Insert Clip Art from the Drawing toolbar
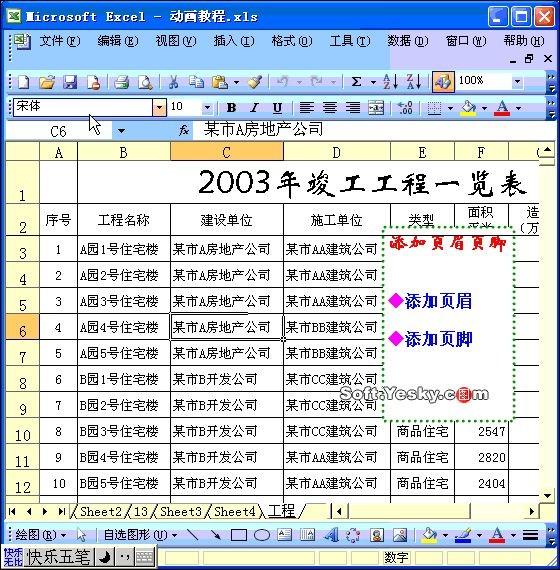This screenshot has width=560, height=570. 377,535
